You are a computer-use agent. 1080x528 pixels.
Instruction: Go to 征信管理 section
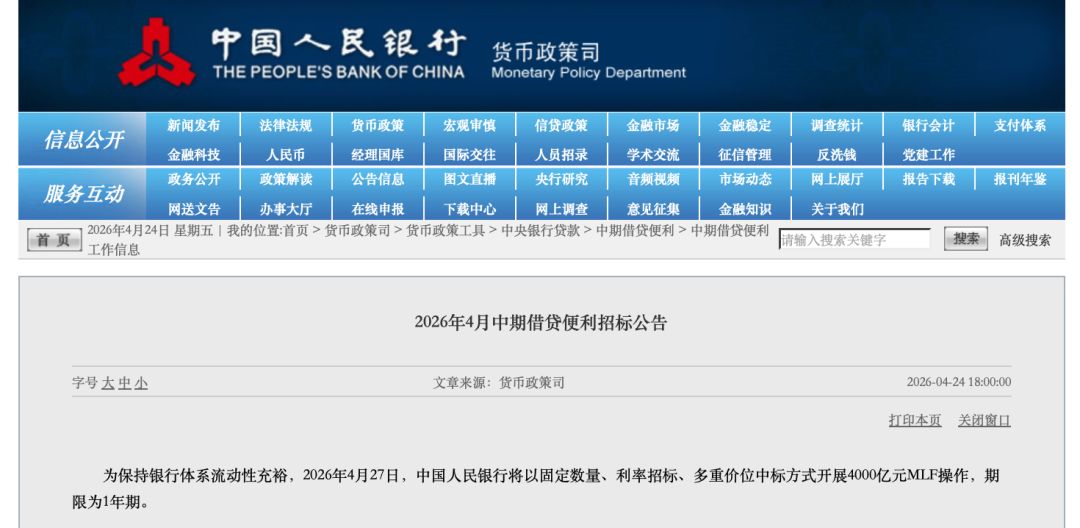(x=745, y=155)
